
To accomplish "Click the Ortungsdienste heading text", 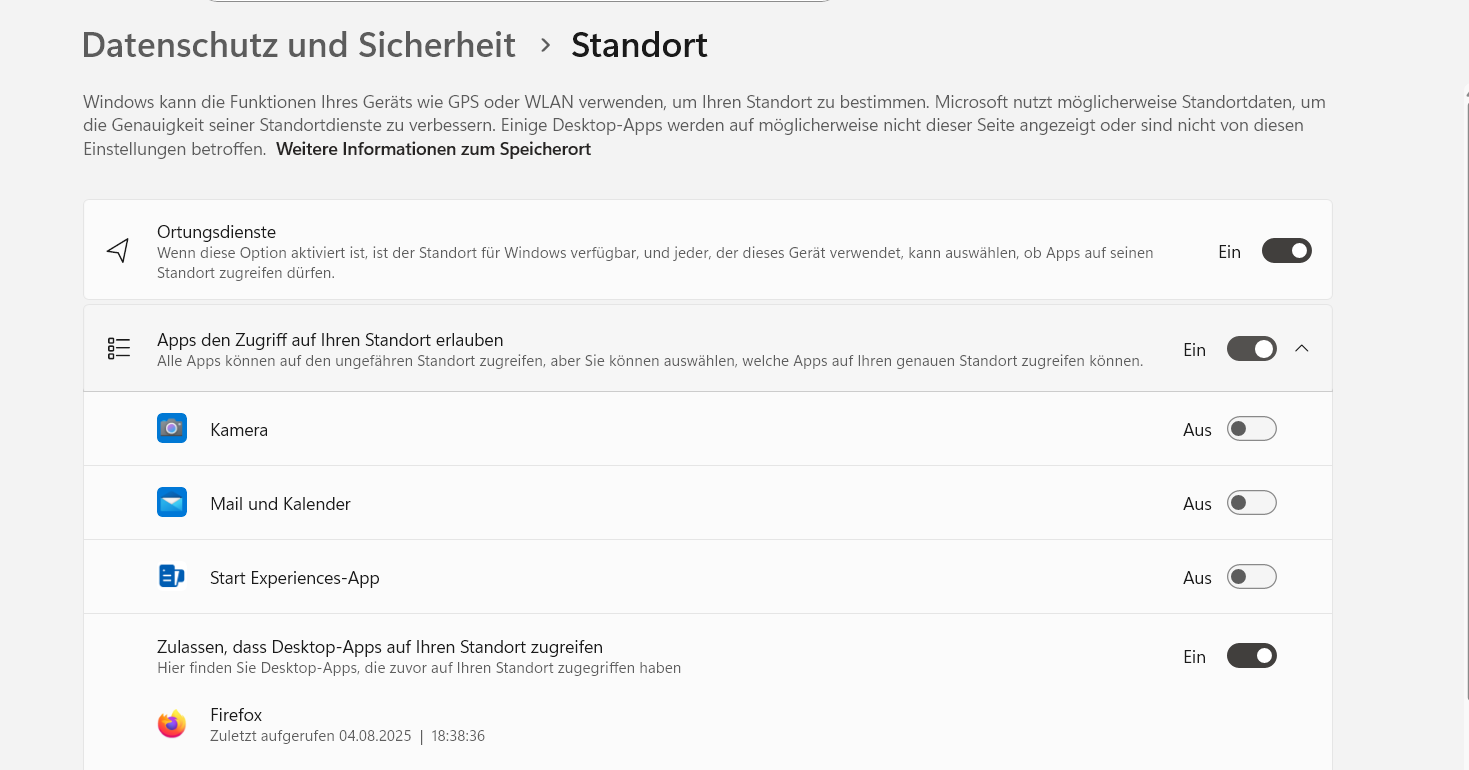I will pyautogui.click(x=216, y=232).
